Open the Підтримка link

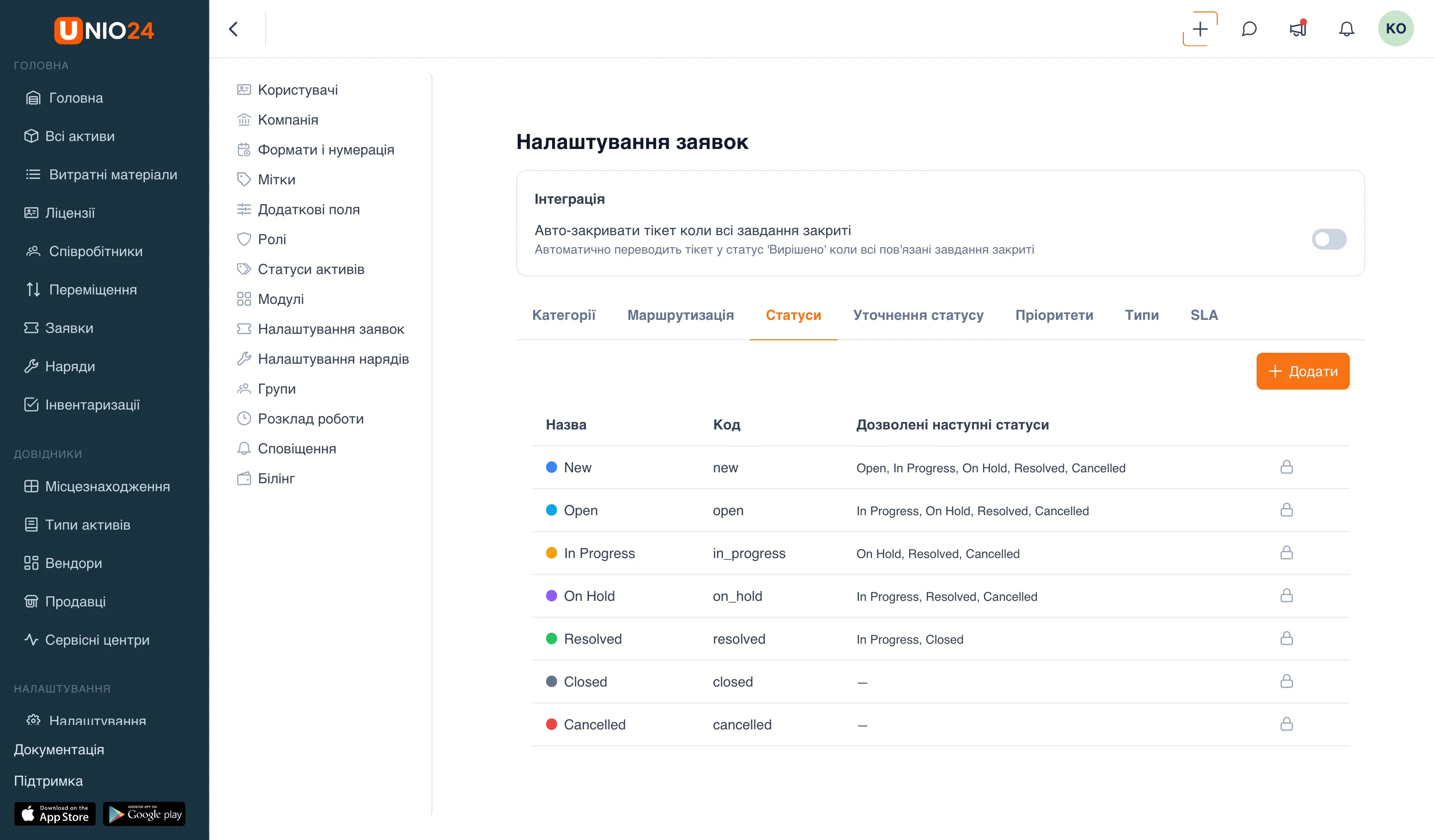[x=48, y=781]
